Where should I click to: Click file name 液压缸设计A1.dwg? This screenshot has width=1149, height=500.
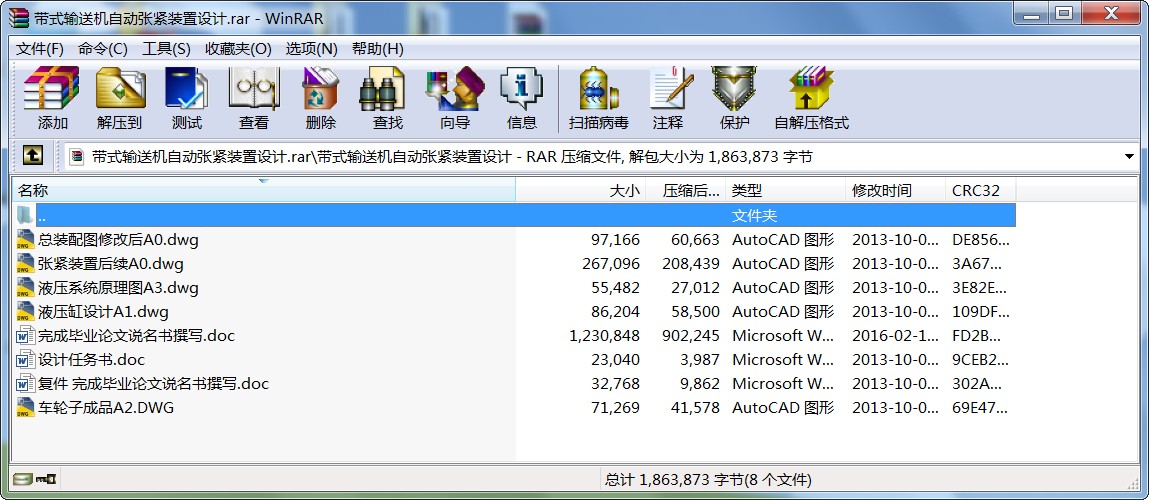pyautogui.click(x=103, y=312)
